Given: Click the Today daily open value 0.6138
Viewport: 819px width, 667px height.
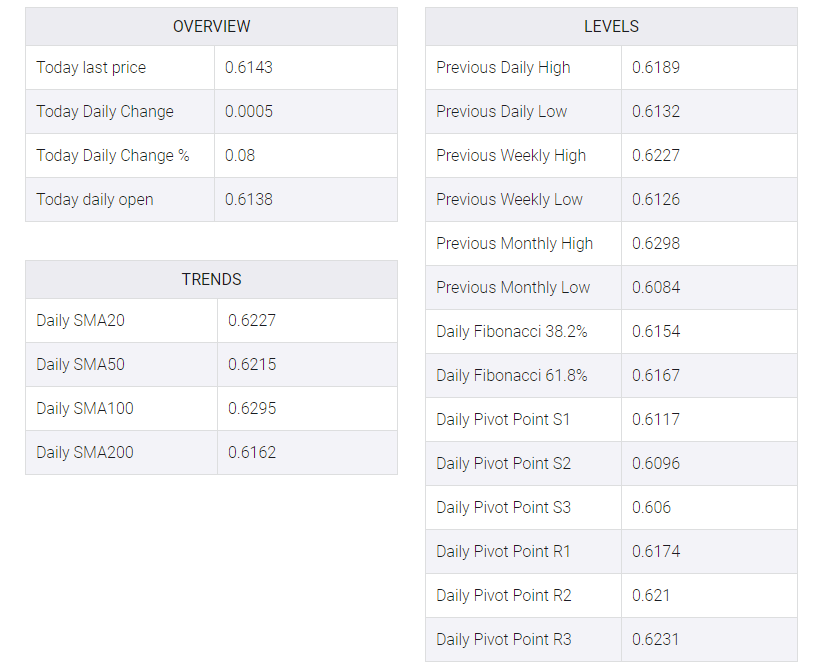Looking at the screenshot, I should point(249,199).
